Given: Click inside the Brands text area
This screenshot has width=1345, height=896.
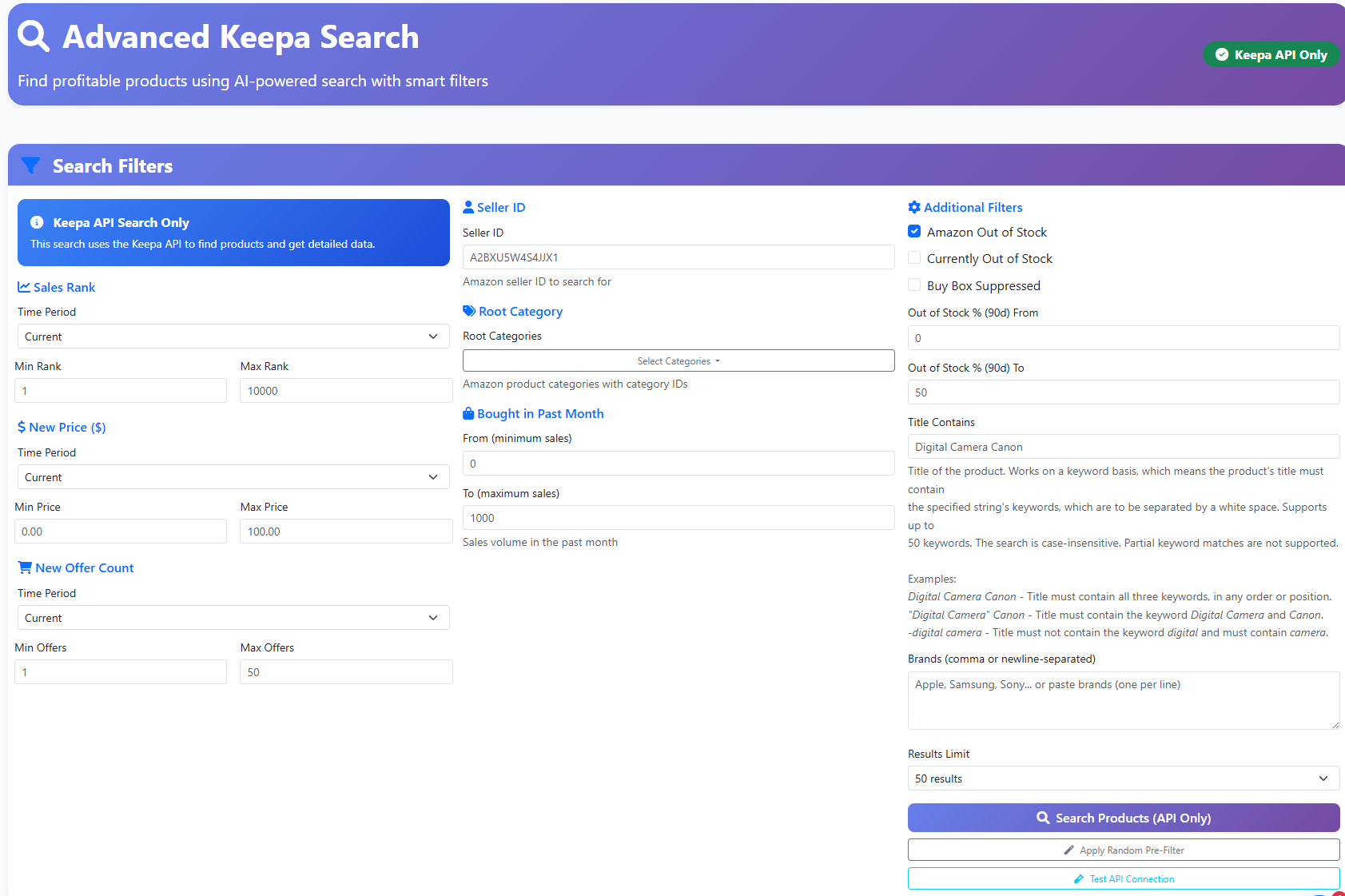Looking at the screenshot, I should 1123,700.
